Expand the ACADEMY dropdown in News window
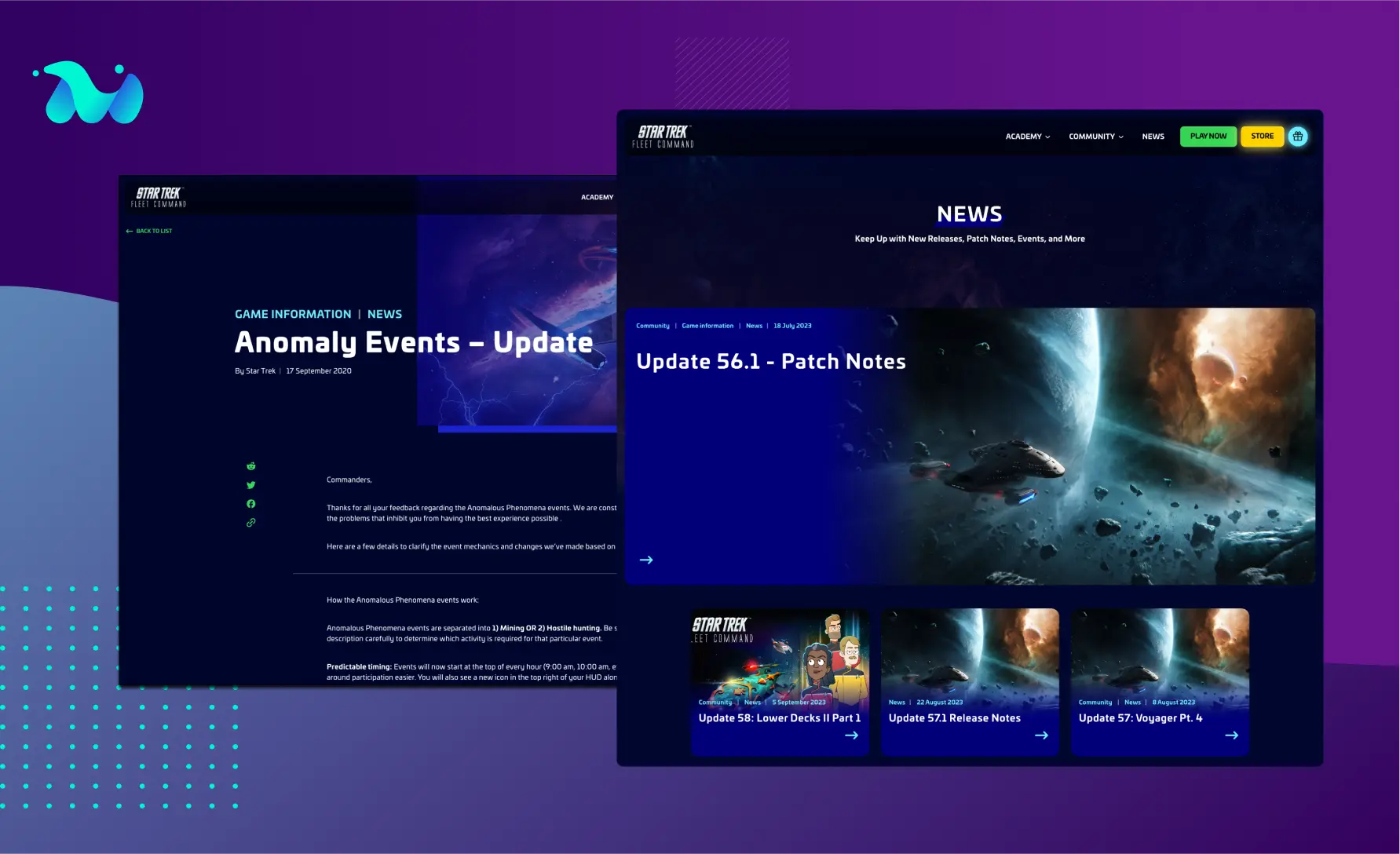 pyautogui.click(x=1028, y=137)
